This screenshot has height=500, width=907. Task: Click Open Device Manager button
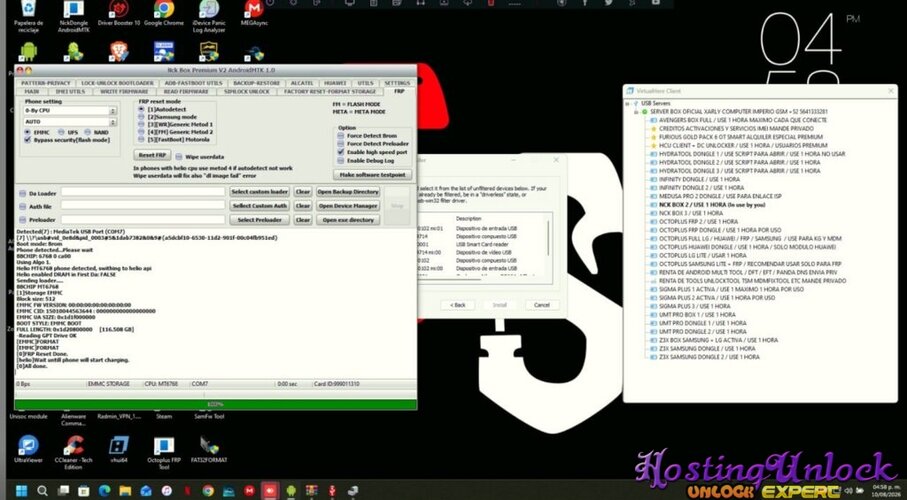348,205
